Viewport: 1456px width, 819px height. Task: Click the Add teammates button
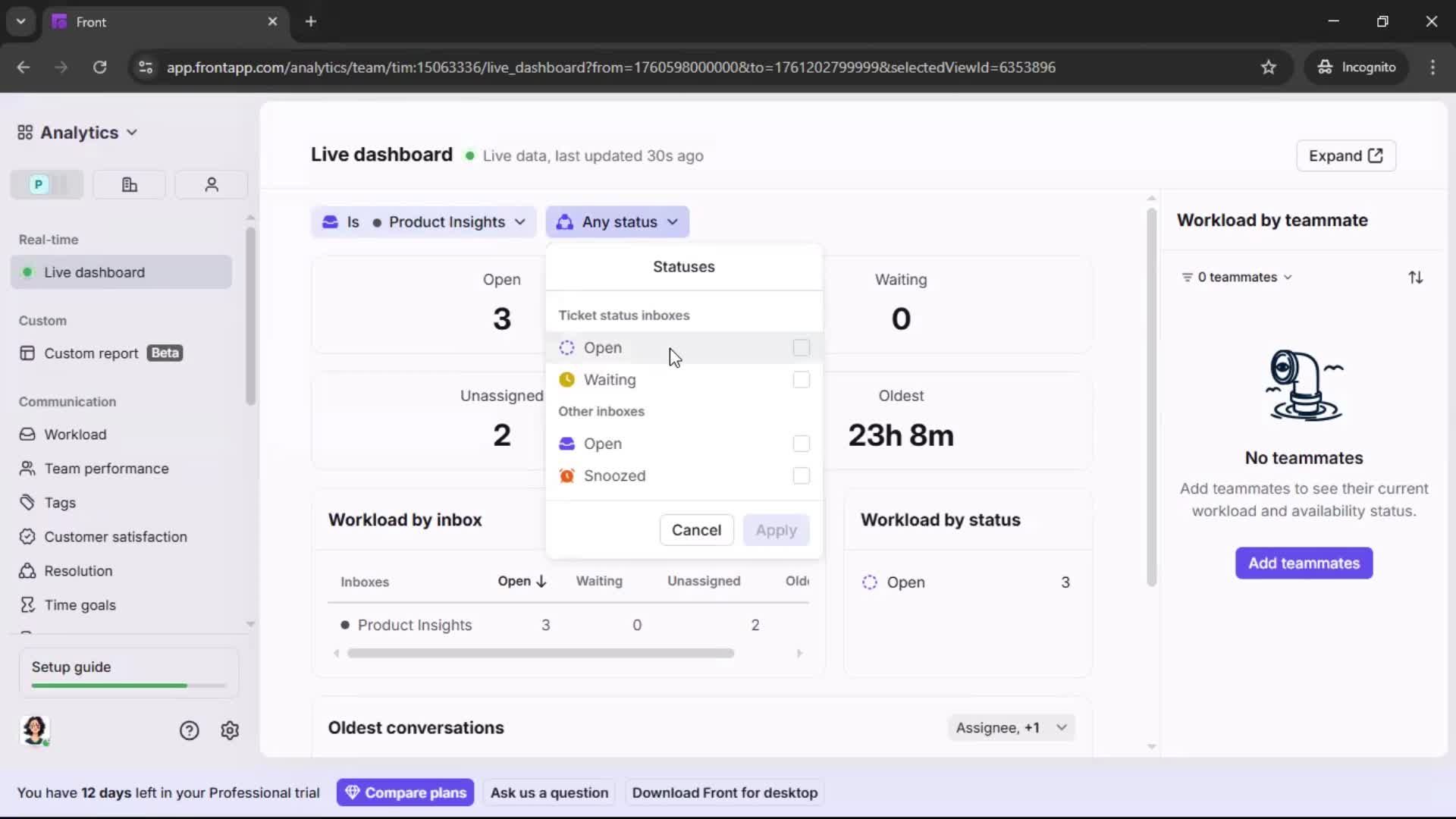tap(1304, 563)
